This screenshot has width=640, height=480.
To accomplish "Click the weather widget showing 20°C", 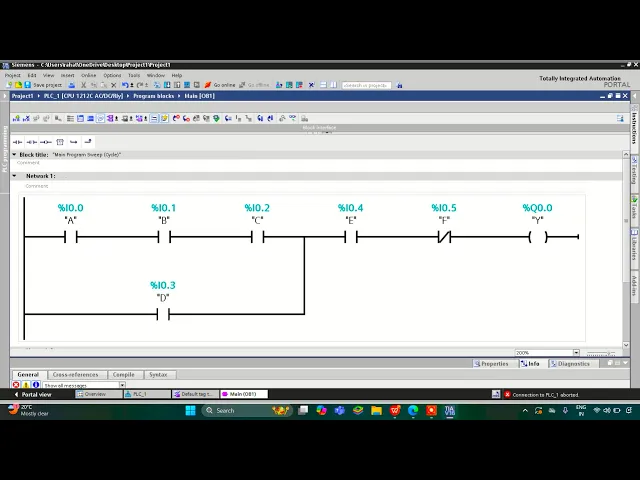I will (x=28, y=410).
